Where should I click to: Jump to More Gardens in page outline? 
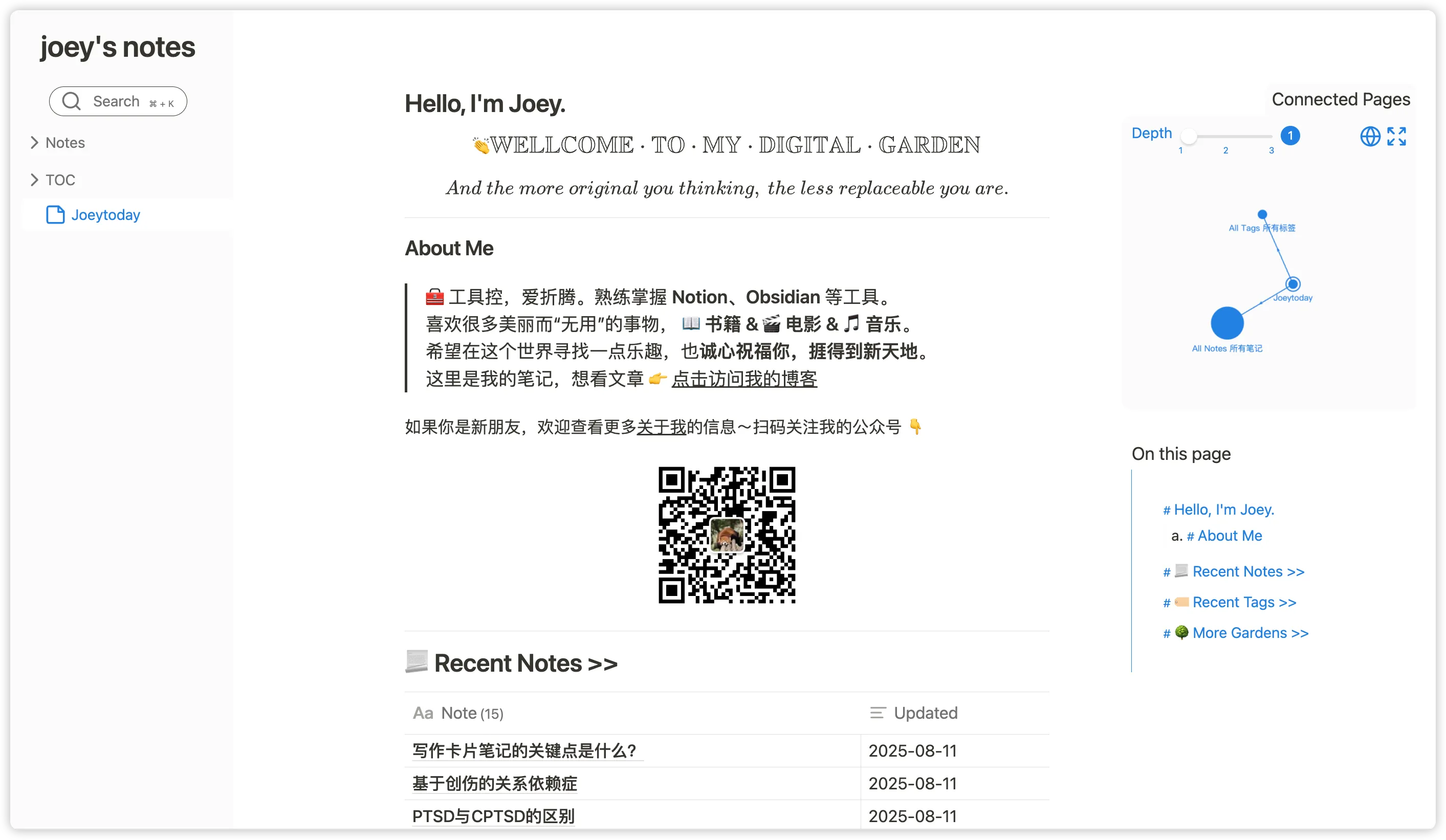coord(1250,633)
